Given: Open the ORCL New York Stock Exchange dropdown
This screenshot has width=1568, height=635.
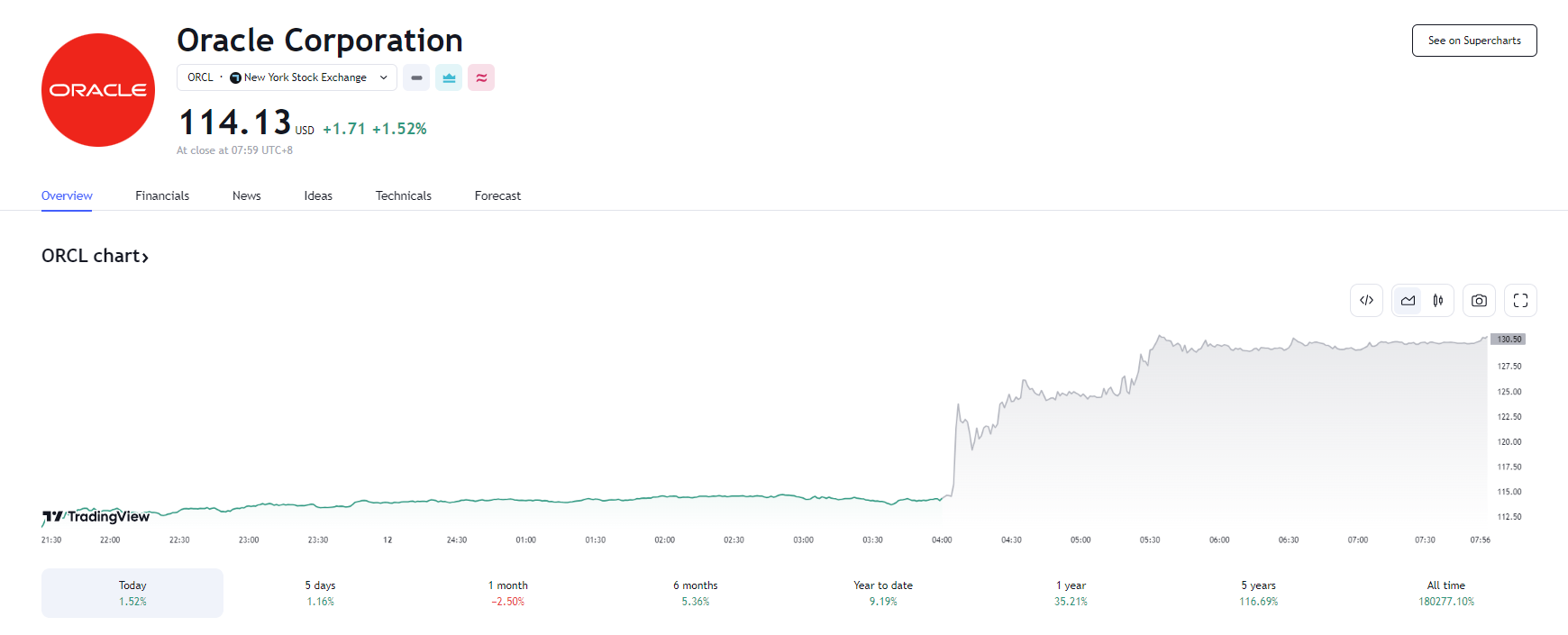Looking at the screenshot, I should [287, 77].
